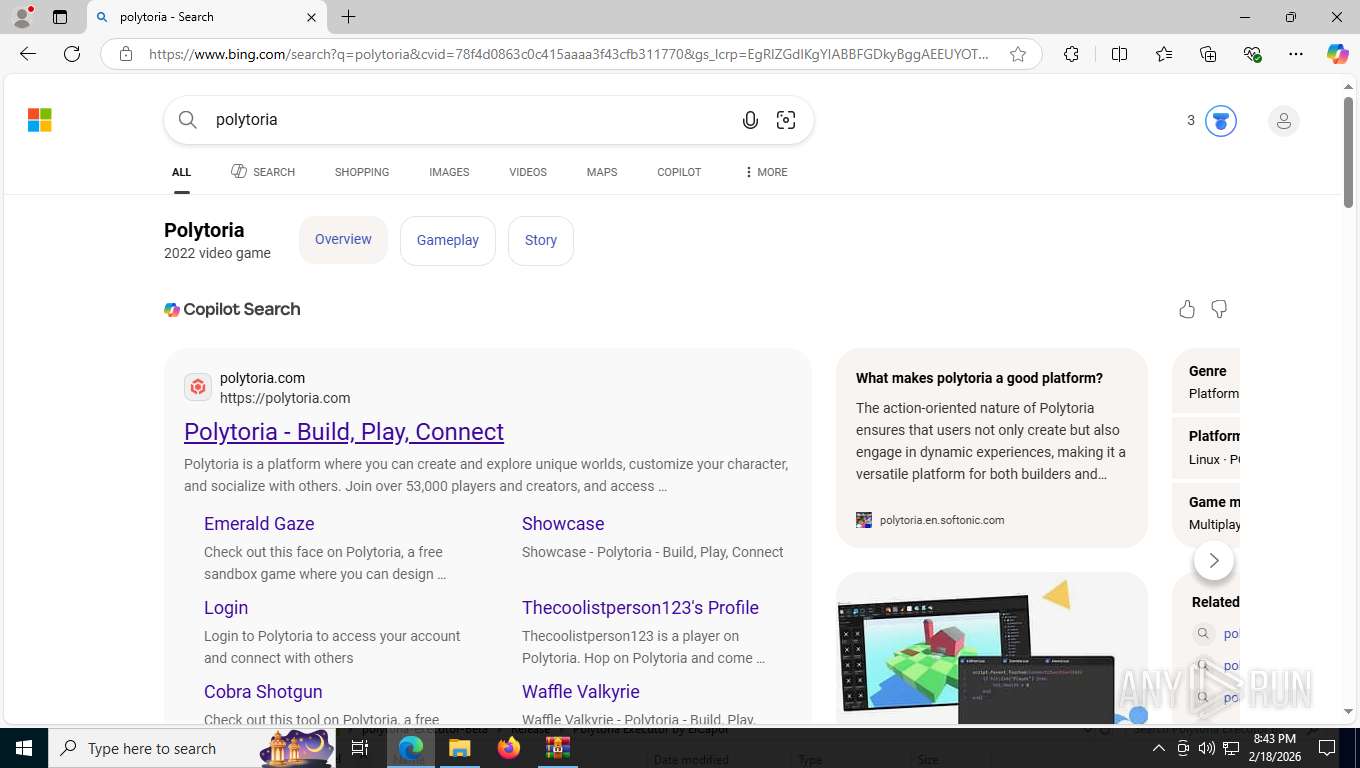Expand the MORE search categories
This screenshot has width=1360, height=768.
coord(765,172)
